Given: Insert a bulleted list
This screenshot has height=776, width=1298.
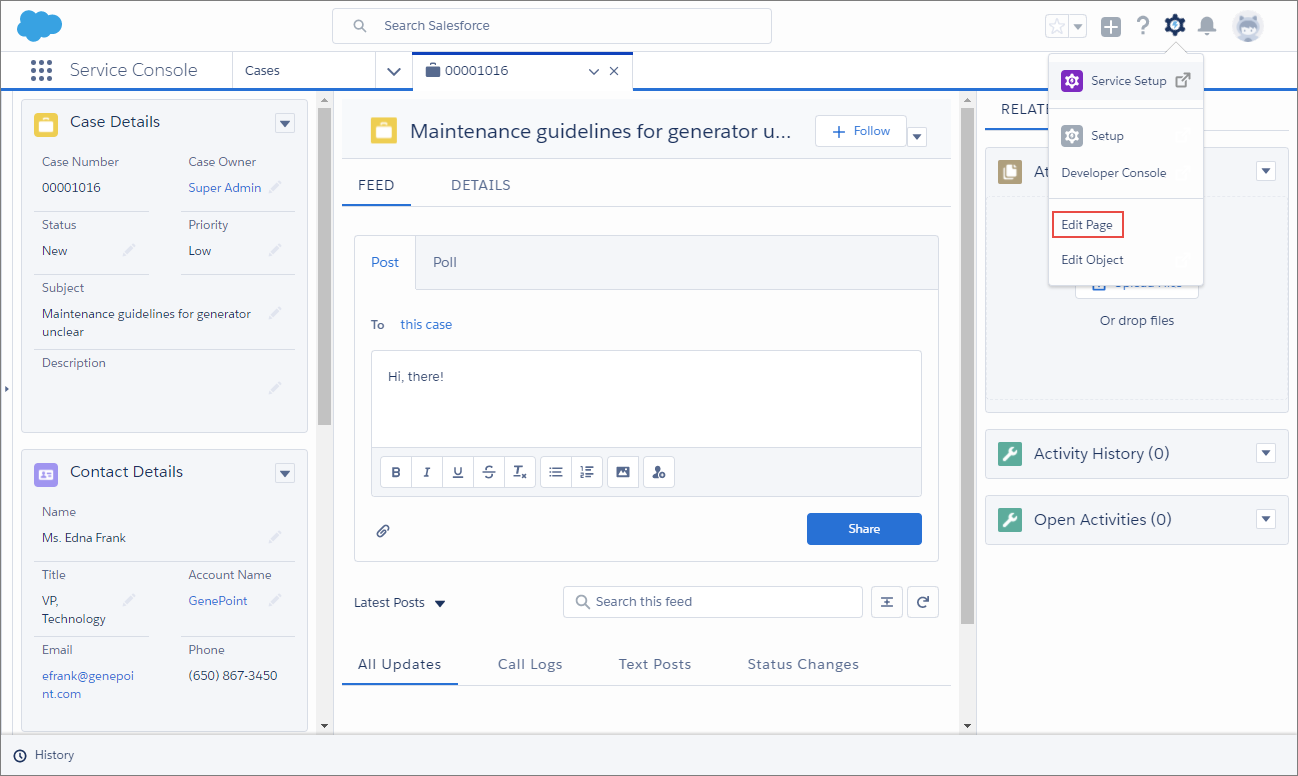Looking at the screenshot, I should (556, 472).
